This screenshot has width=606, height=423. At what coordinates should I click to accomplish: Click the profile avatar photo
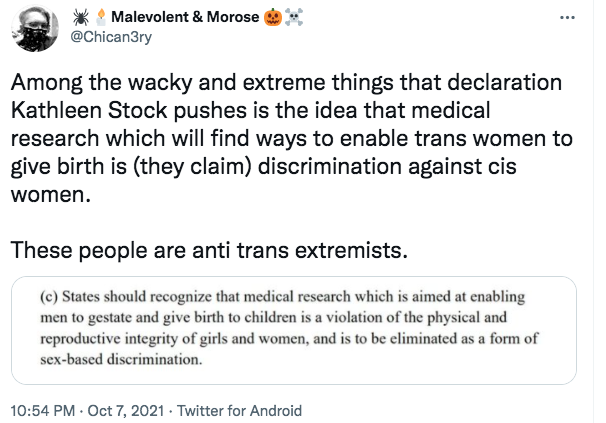pos(35,28)
